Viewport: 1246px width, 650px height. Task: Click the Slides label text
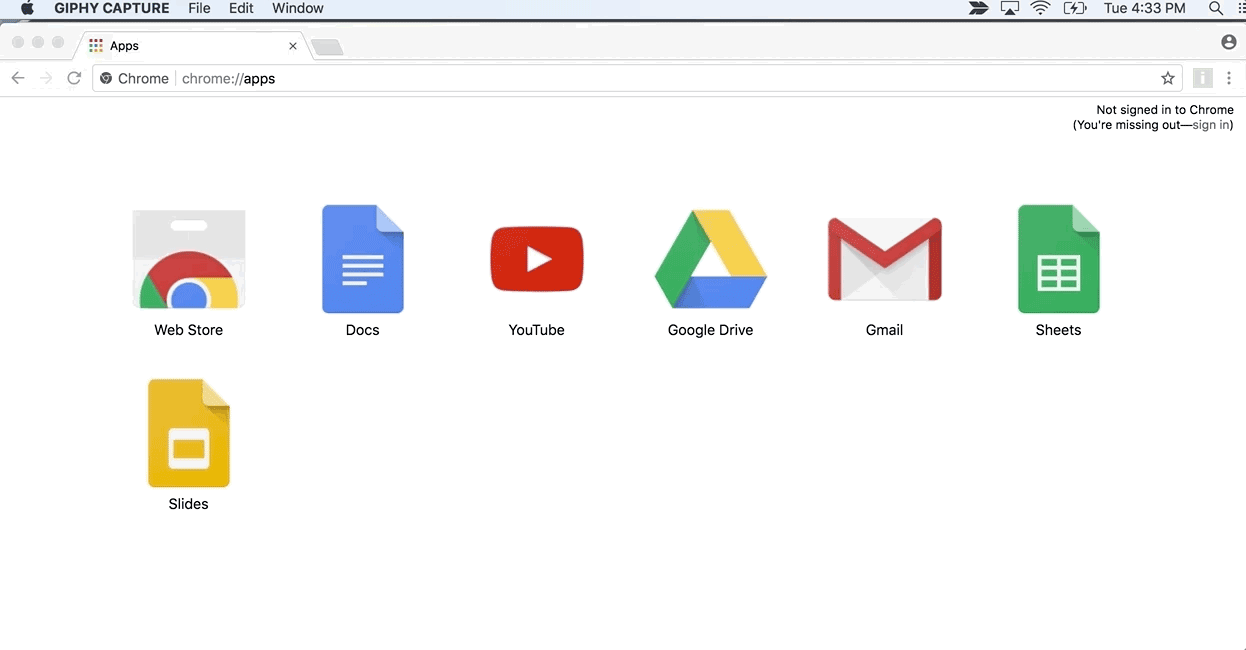(x=189, y=504)
